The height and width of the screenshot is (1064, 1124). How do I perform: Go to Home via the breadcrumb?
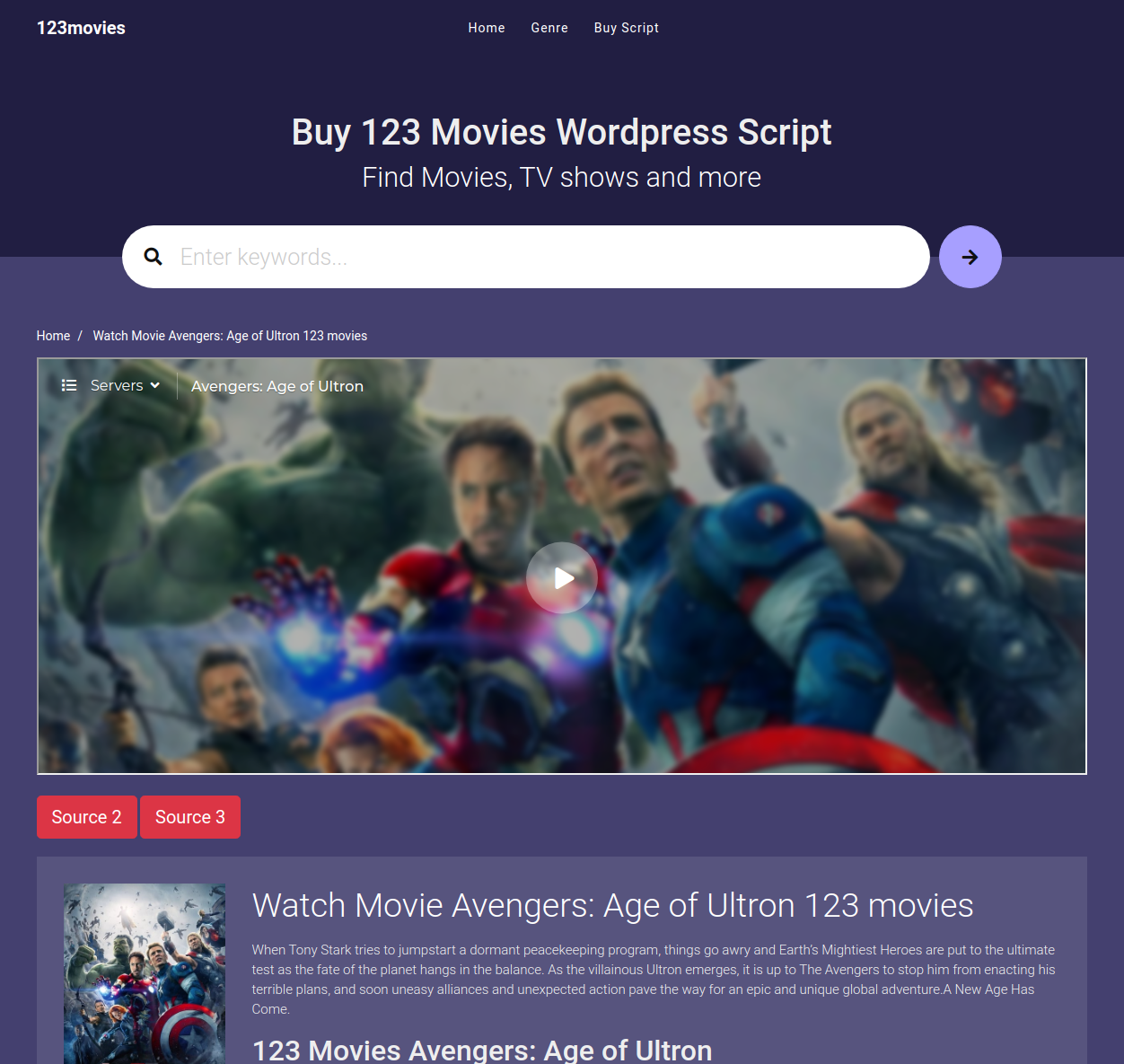pos(53,336)
